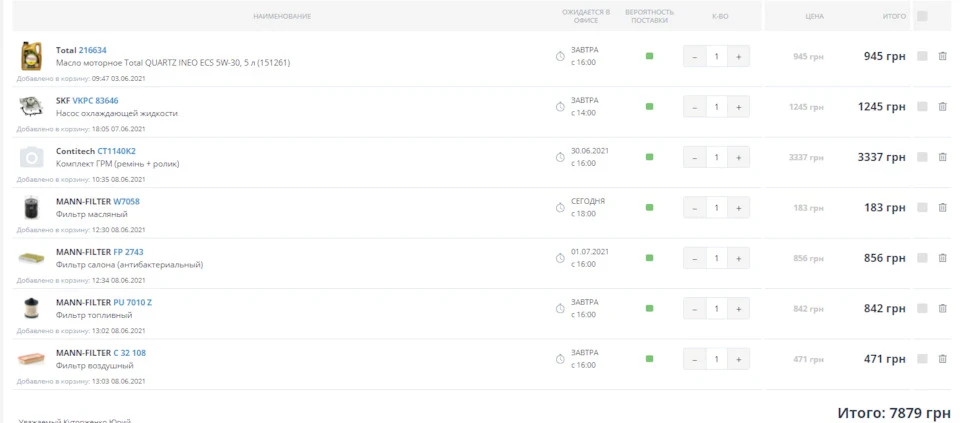This screenshot has width=960, height=423.
Task: Open the PU 7010 Z product link
Action: click(133, 302)
